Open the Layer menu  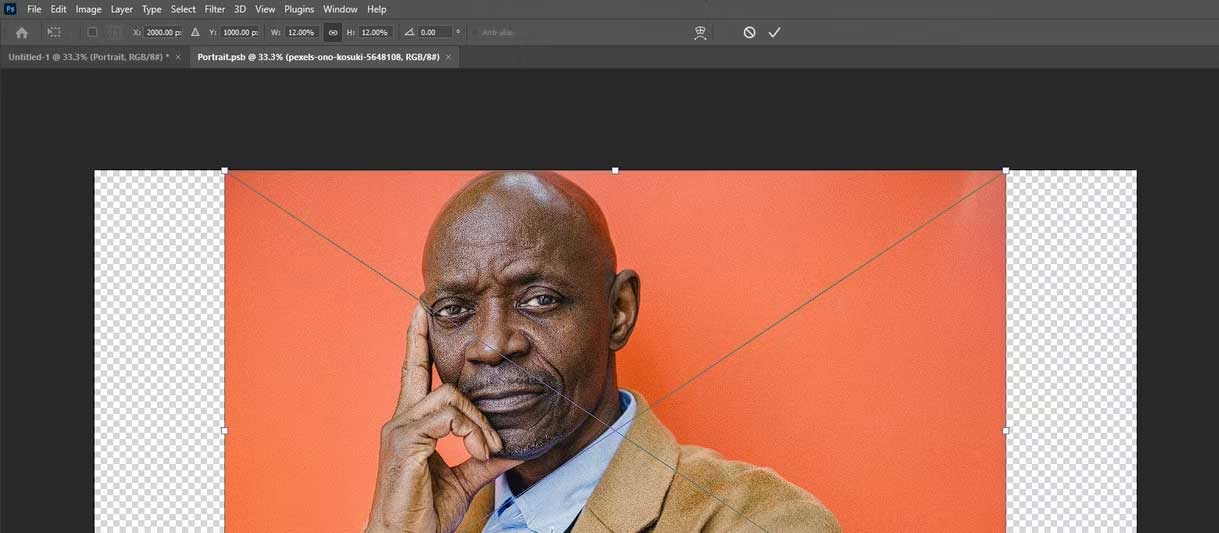(x=122, y=9)
